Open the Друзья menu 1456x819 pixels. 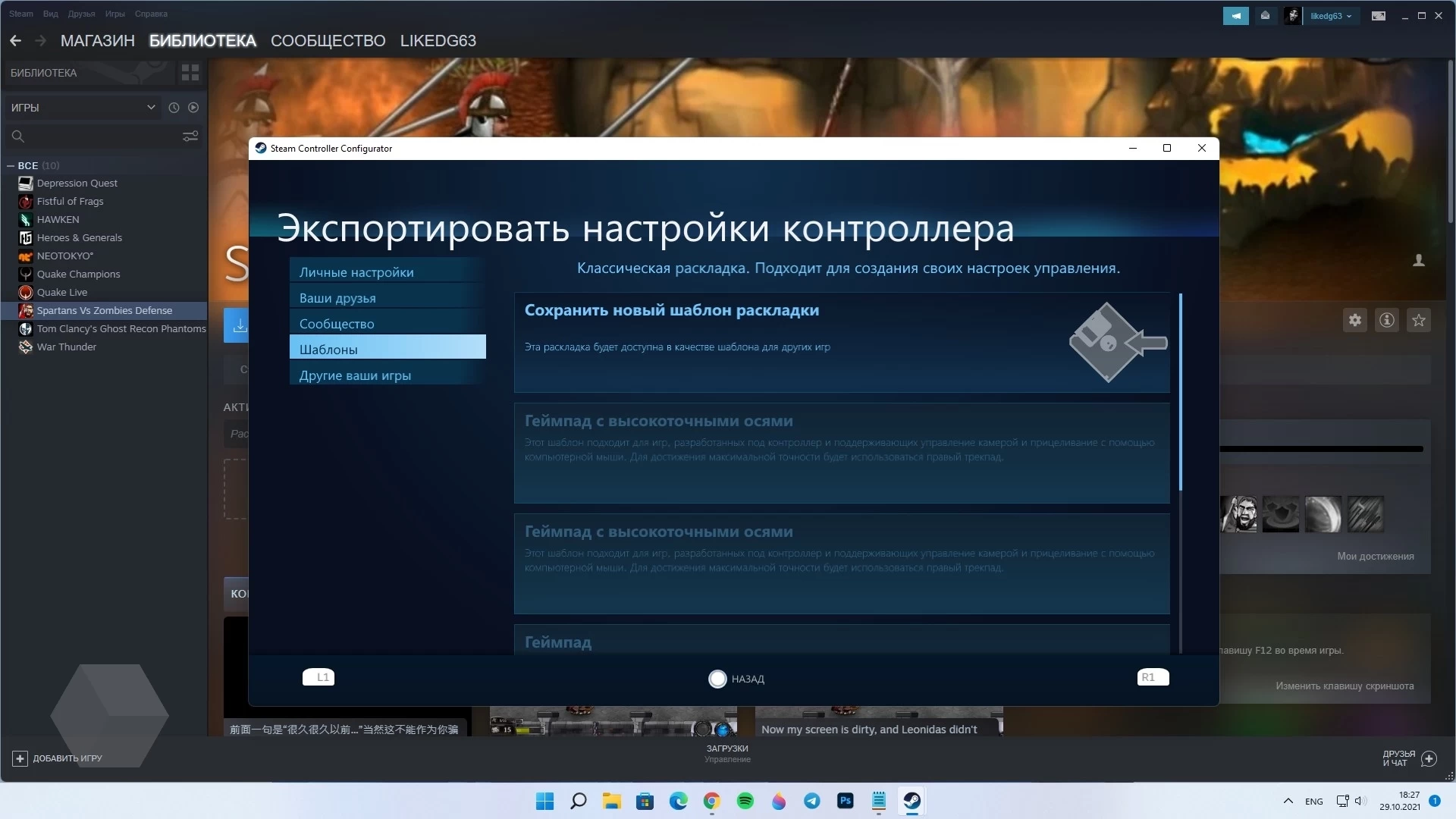(81, 14)
